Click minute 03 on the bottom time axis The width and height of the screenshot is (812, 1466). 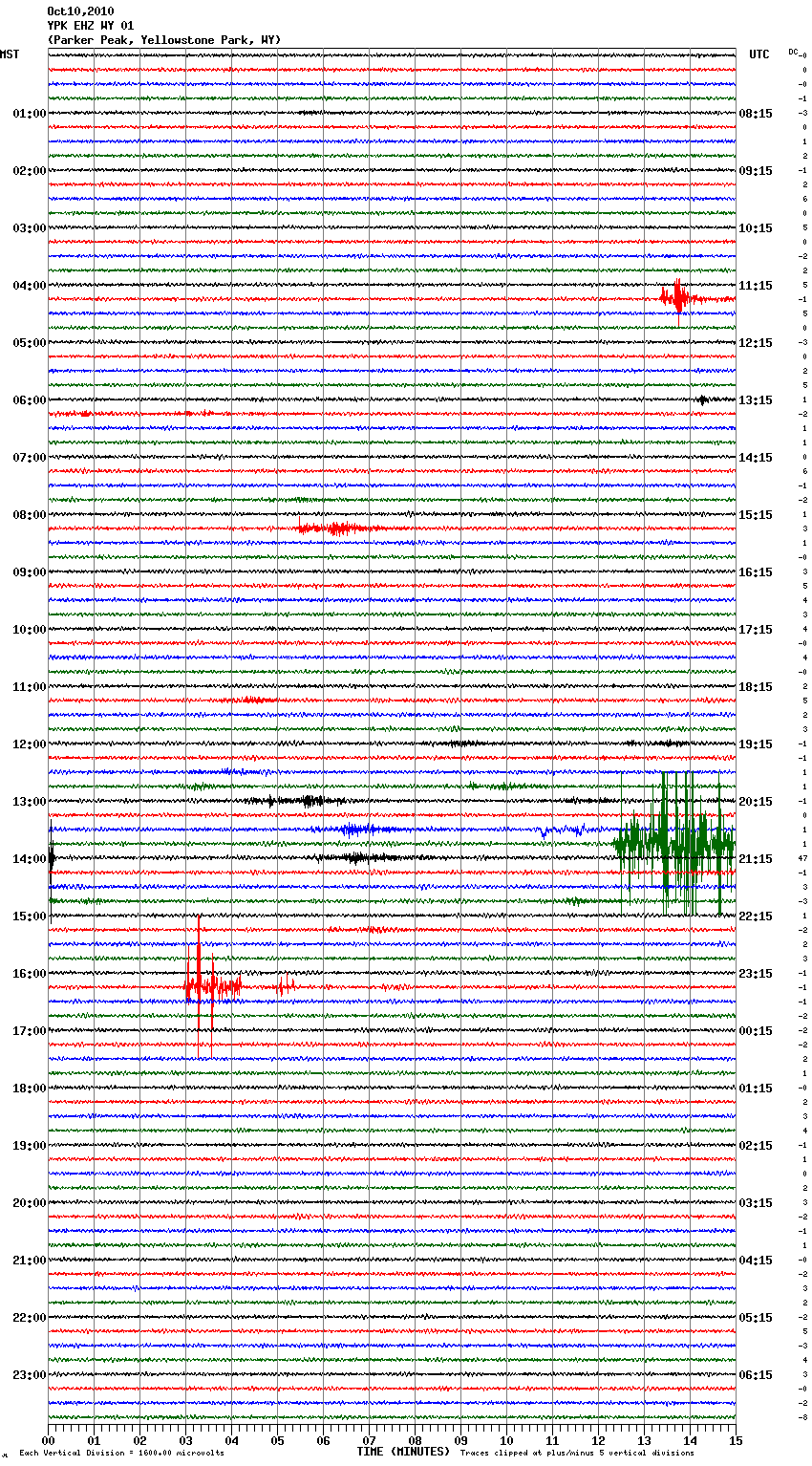[x=186, y=1440]
